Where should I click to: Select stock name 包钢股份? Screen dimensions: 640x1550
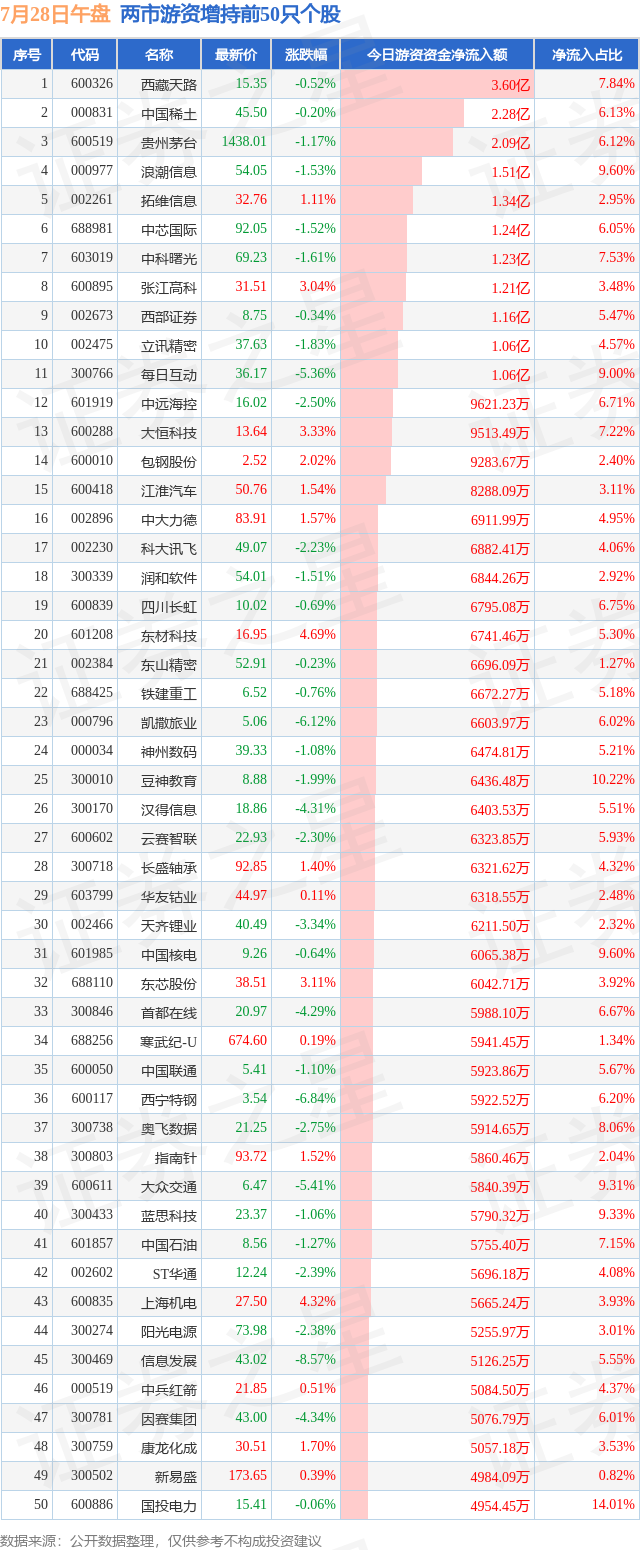(169, 462)
